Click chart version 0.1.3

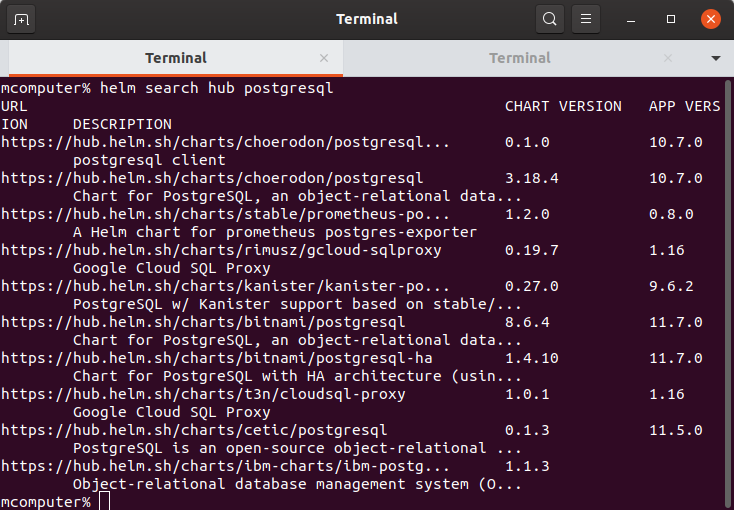point(527,430)
